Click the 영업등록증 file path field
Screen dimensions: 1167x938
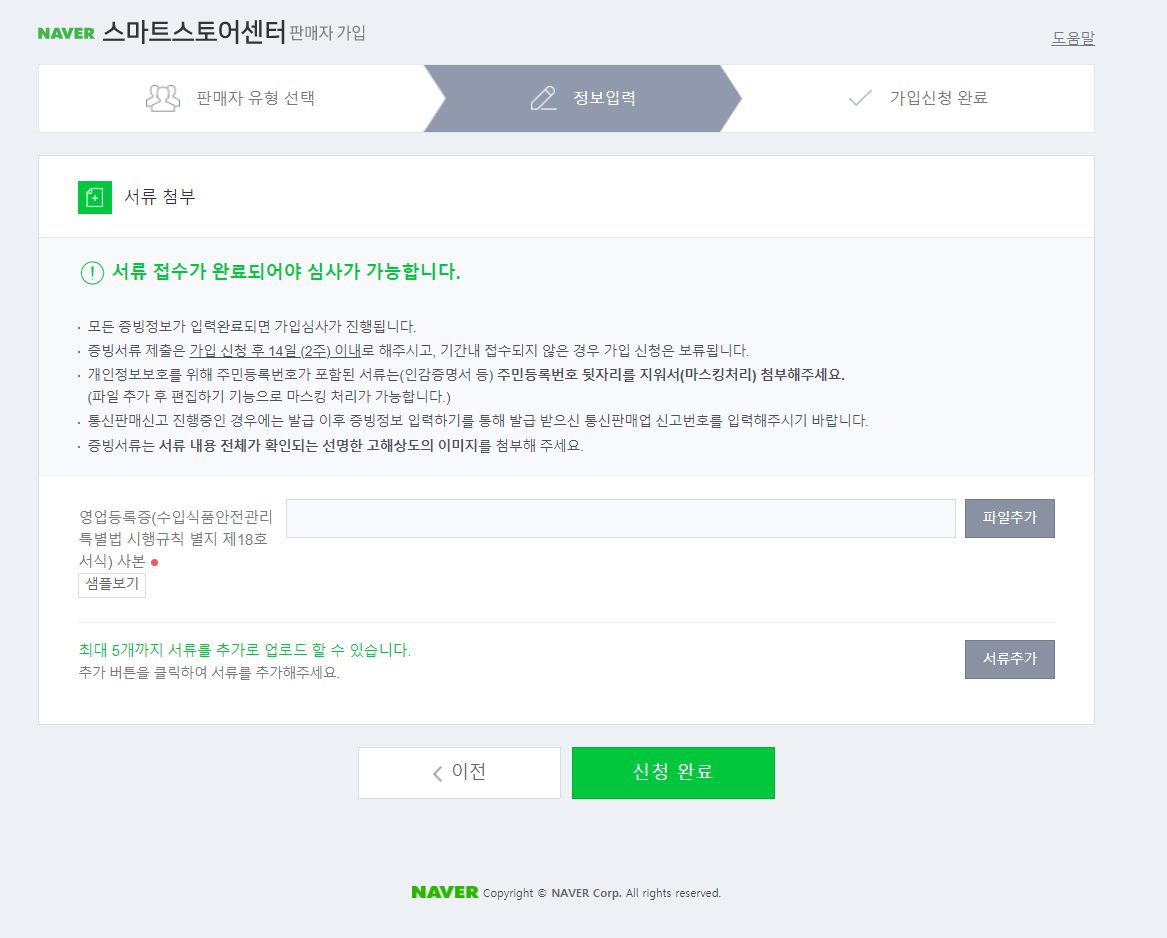(x=621, y=518)
